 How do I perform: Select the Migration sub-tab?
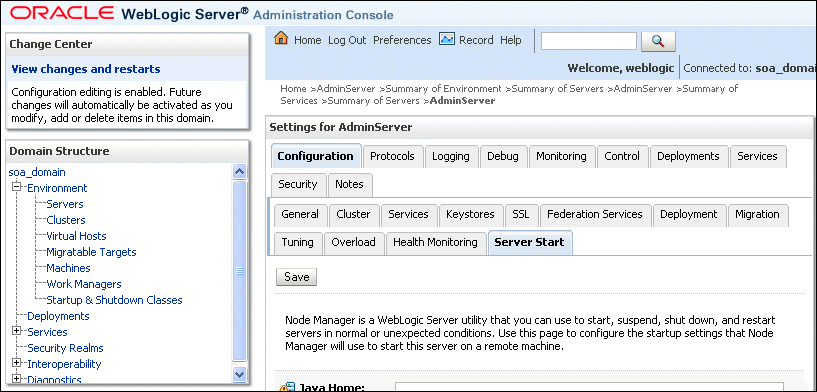click(758, 214)
